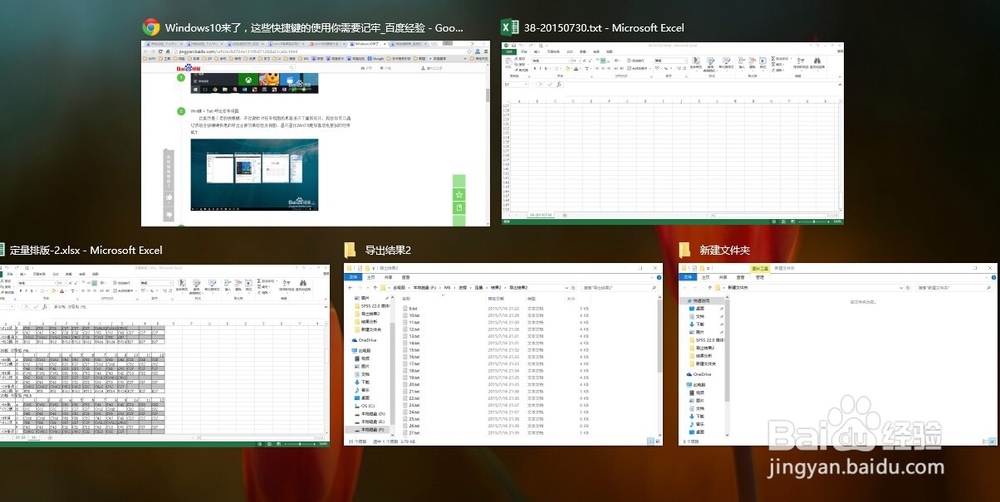Click the folder icon beside 新建文件夹 title
Viewport: 1000px width, 502px height.
(685, 249)
